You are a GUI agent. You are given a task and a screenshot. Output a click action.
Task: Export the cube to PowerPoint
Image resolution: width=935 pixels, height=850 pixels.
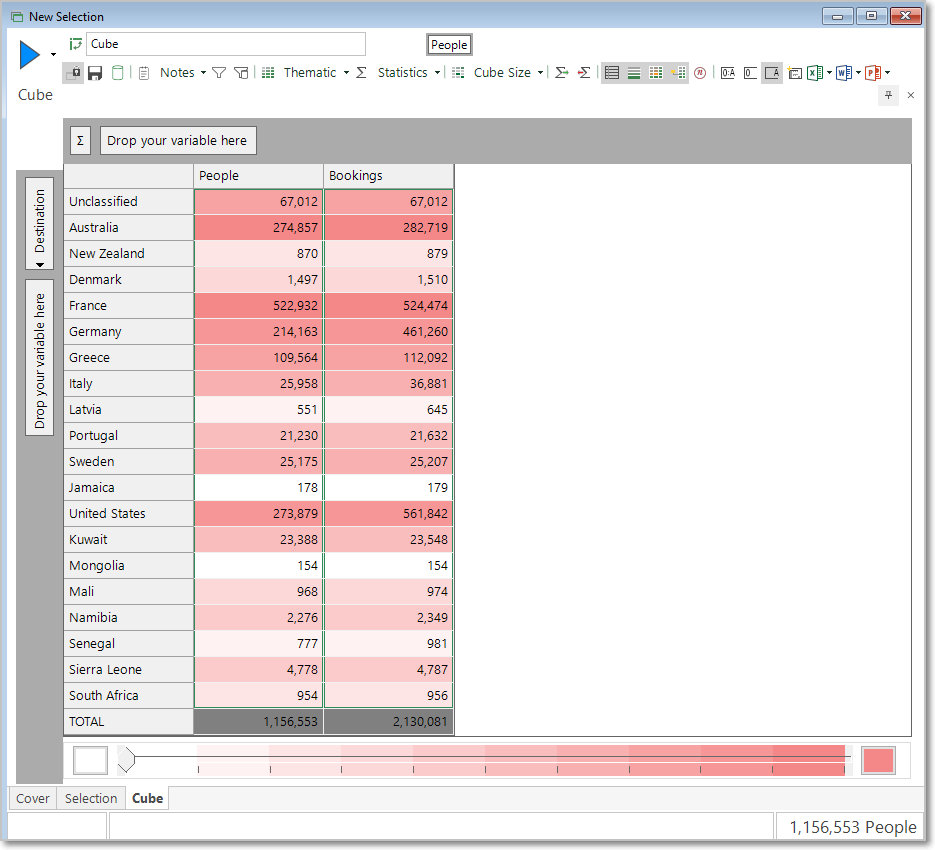coord(872,73)
